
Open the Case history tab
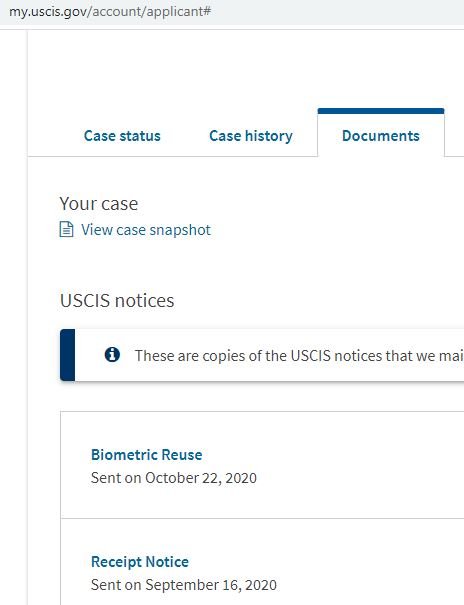251,136
